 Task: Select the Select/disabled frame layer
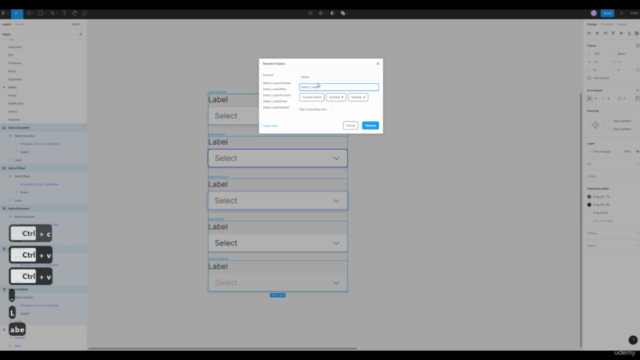[43, 128]
